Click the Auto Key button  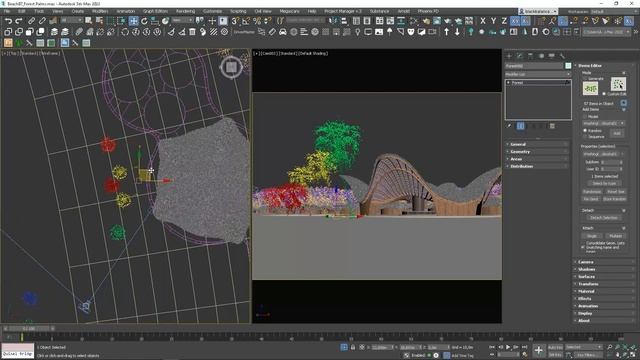555,347
